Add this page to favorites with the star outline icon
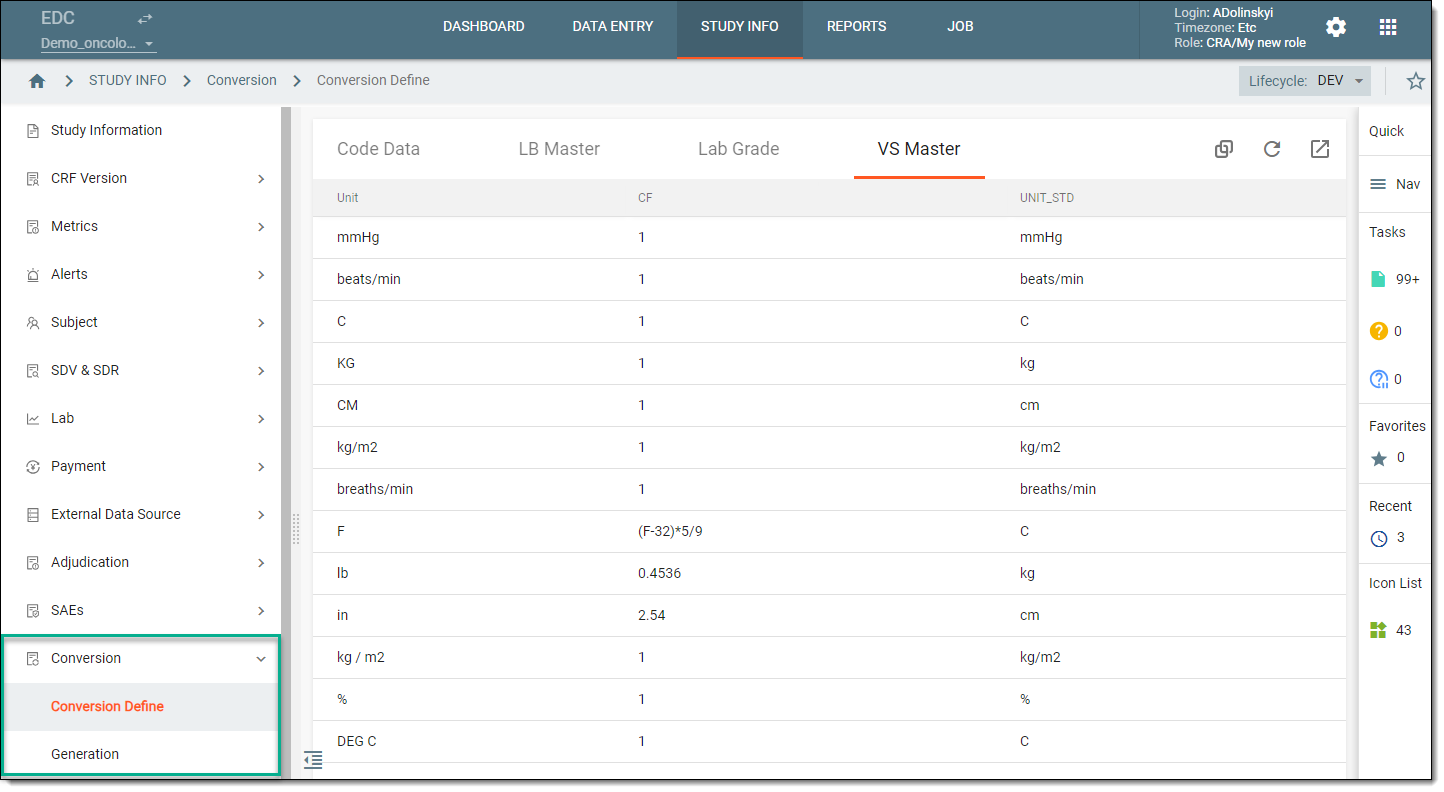Image resolution: width=1444 pixels, height=792 pixels. (1415, 81)
